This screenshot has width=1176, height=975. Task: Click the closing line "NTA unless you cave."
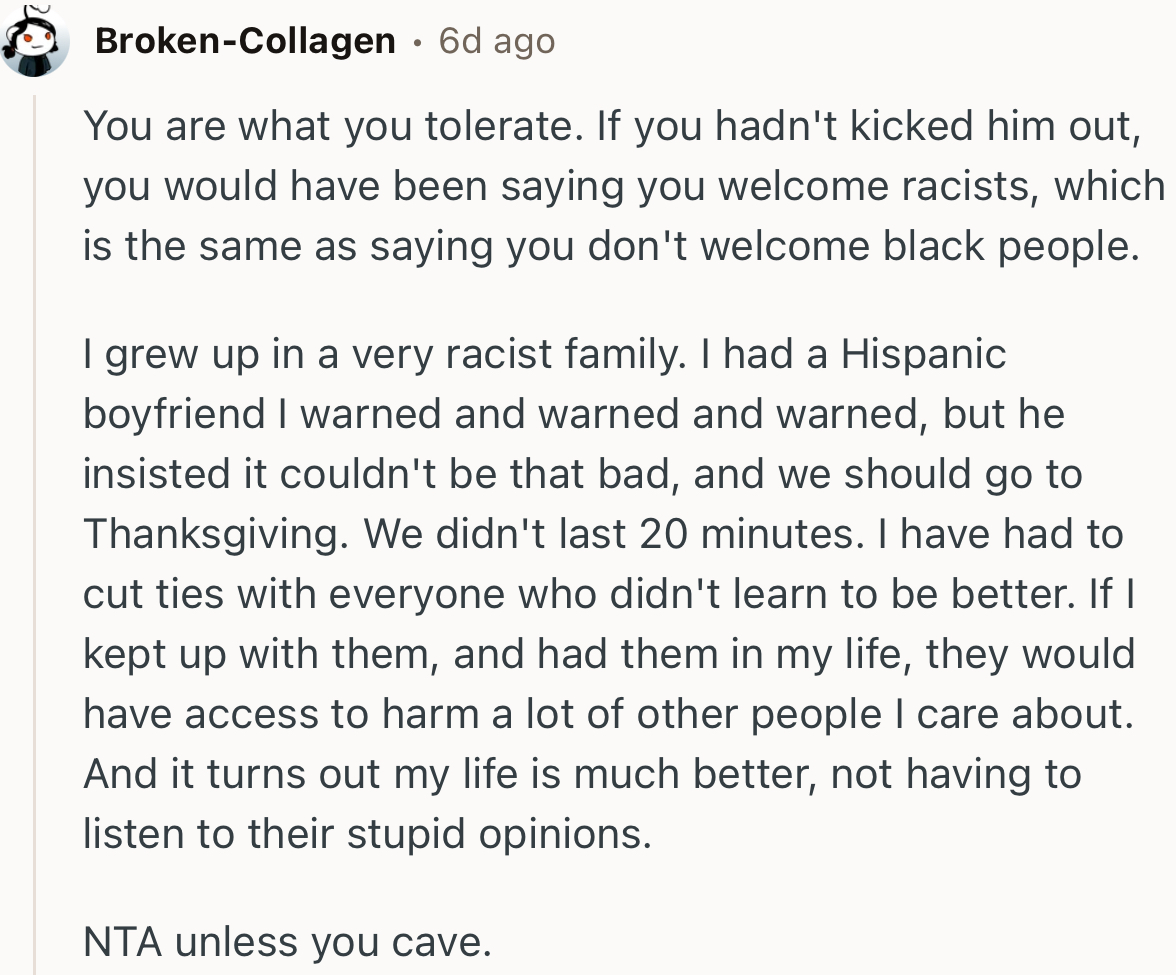[288, 941]
